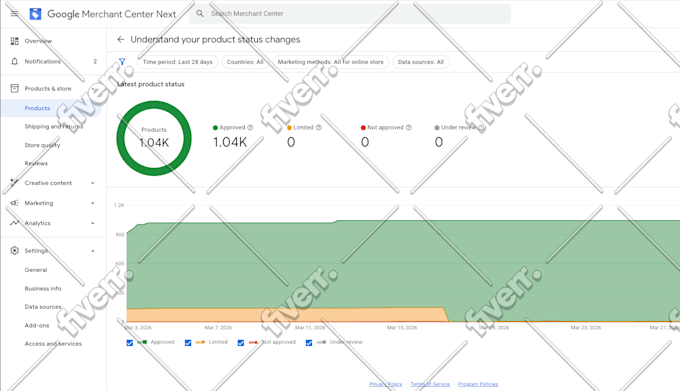Viewport: 680px width, 391px height.
Task: Expand the Creative content section
Action: (93, 183)
